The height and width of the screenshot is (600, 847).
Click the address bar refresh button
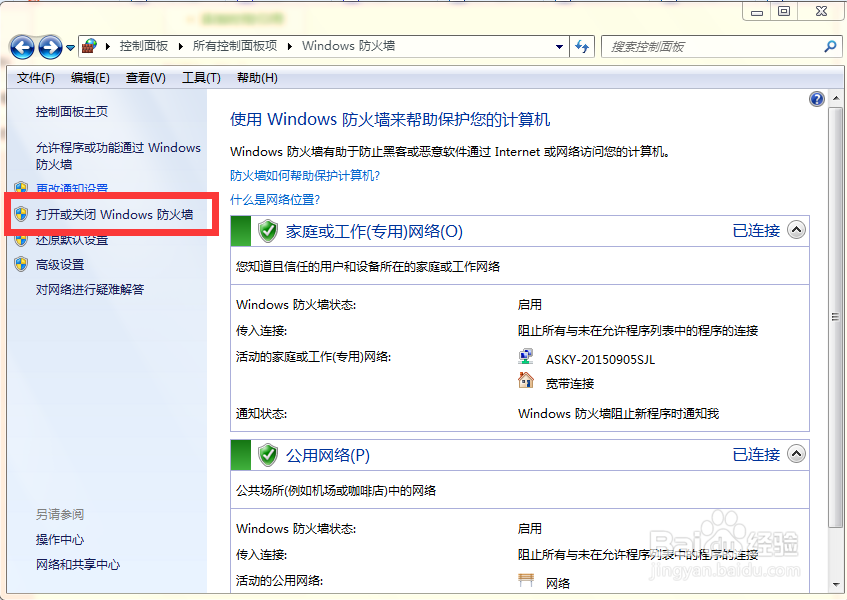pos(582,46)
